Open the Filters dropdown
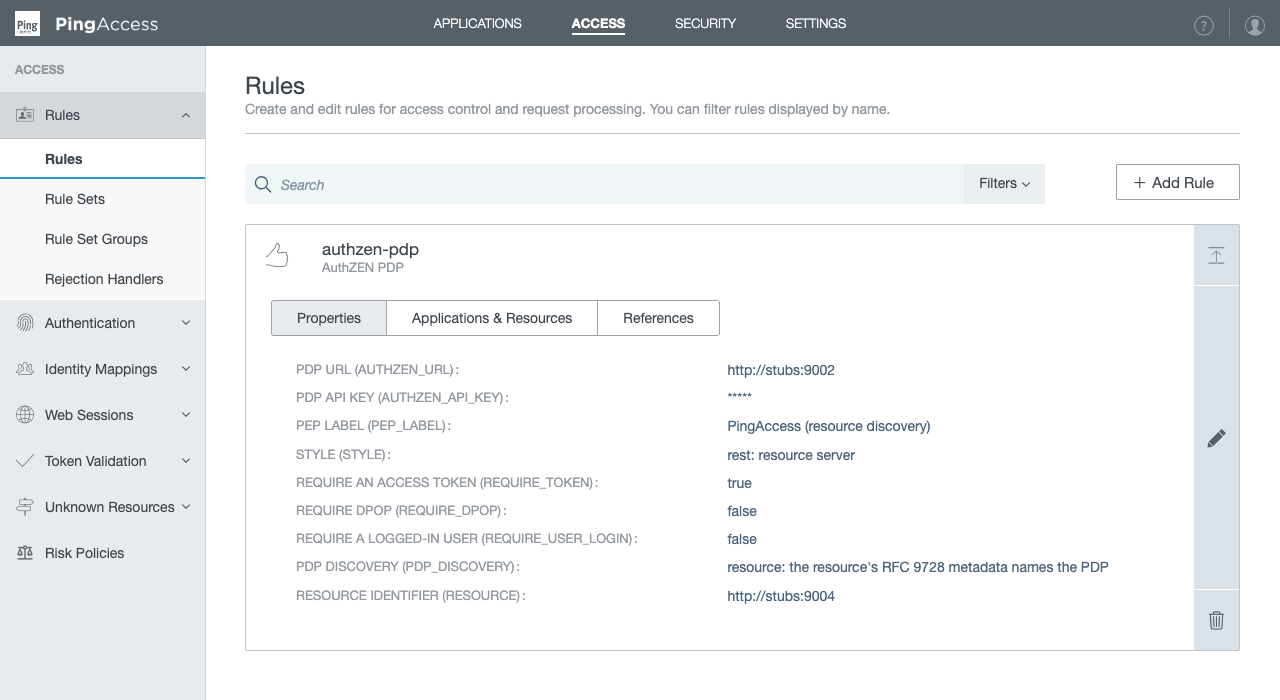The height and width of the screenshot is (700, 1280). click(x=1004, y=184)
